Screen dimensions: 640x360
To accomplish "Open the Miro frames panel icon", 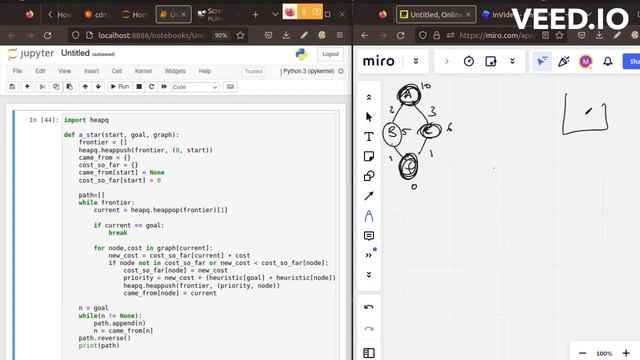I will point(369,353).
